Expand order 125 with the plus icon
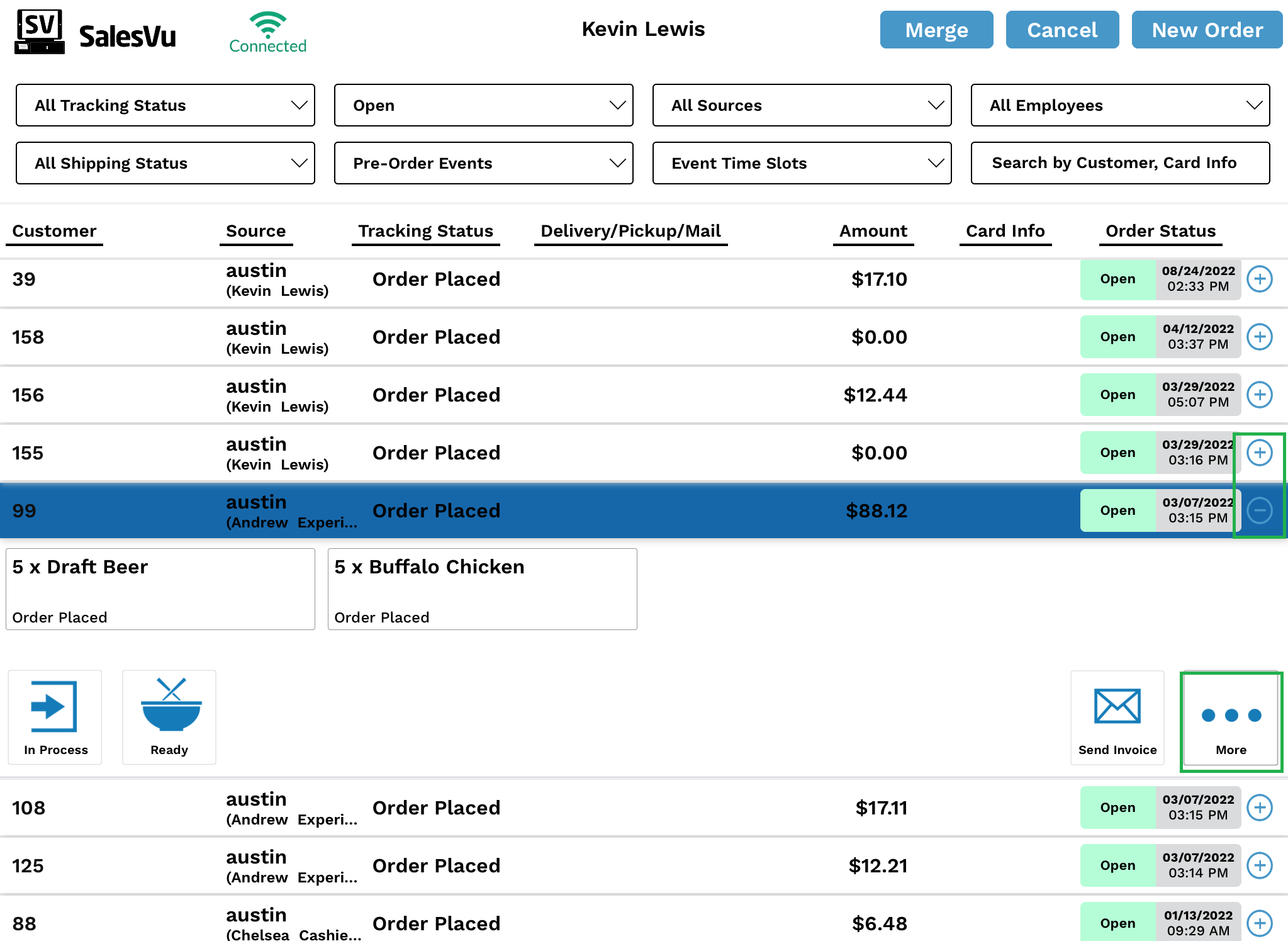Screen dimensions: 1288x946 pos(1260,865)
